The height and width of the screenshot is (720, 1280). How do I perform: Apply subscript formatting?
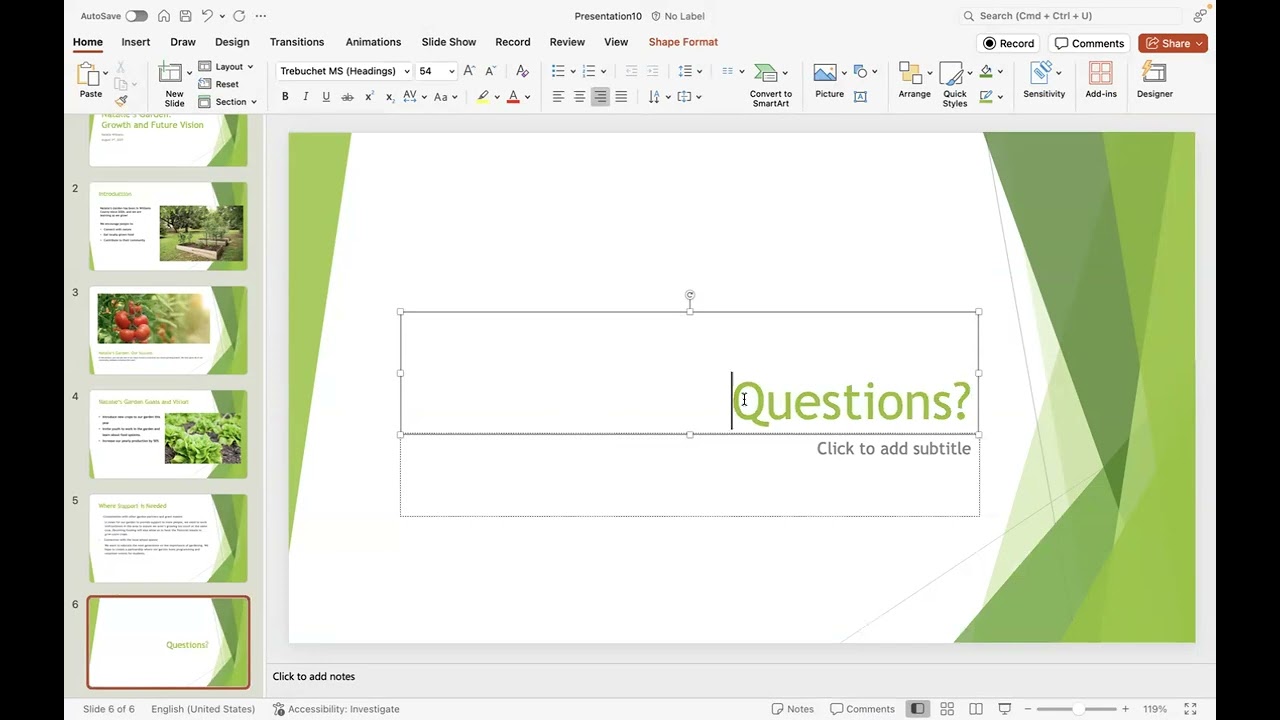pos(389,97)
